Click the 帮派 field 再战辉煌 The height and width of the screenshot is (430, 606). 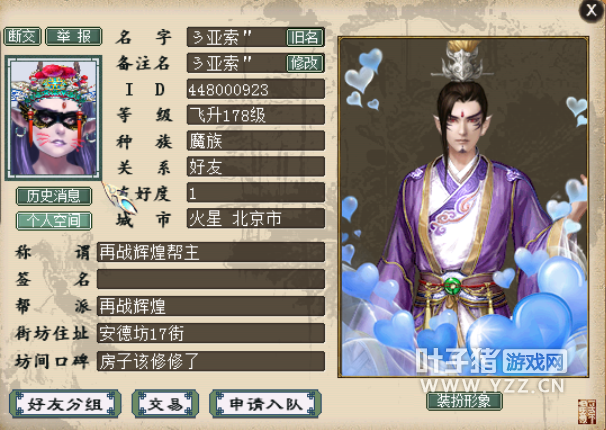[211, 306]
